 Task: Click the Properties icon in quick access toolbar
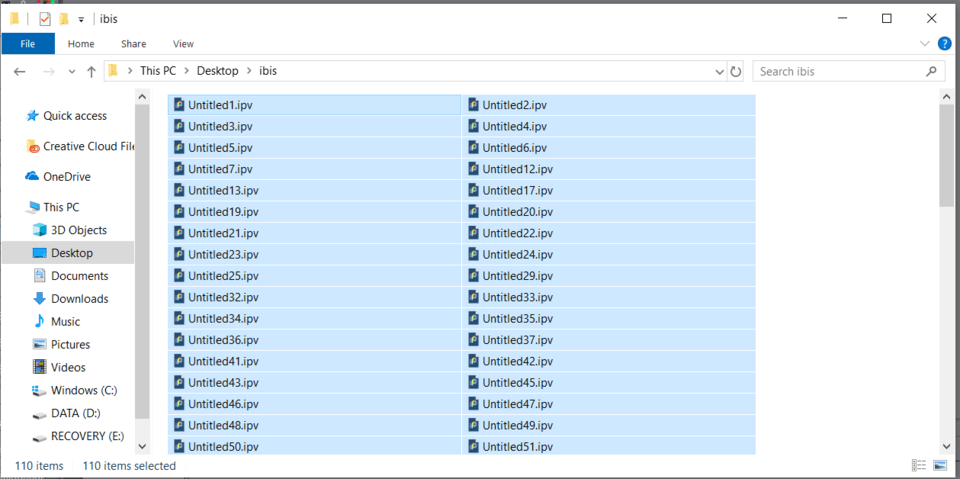pos(44,19)
